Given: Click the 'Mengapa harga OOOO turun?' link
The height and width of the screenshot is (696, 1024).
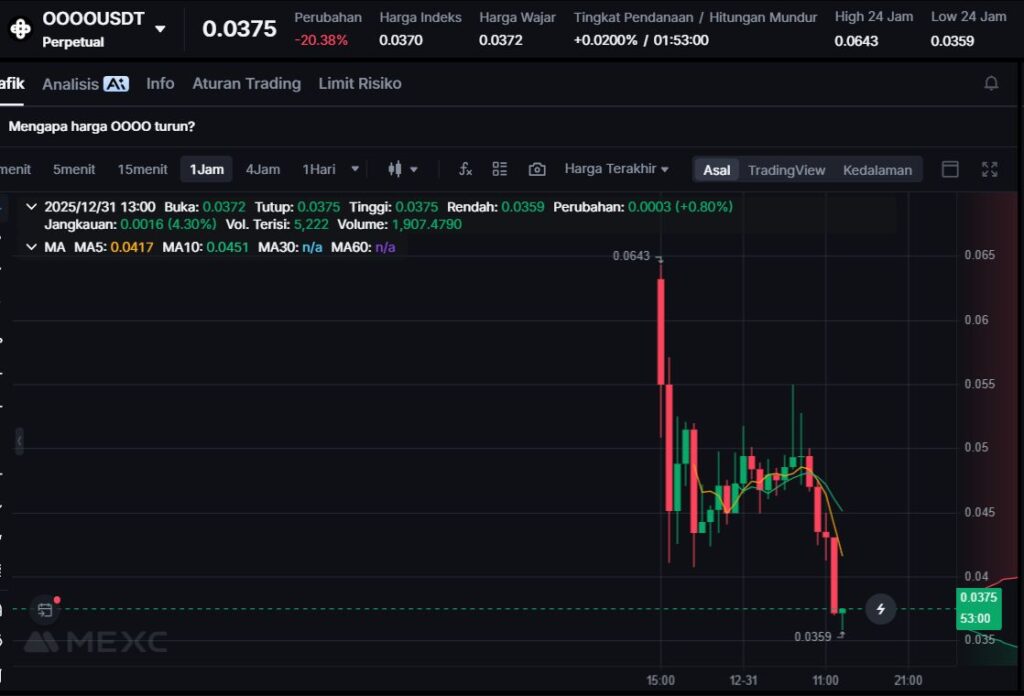Looking at the screenshot, I should (101, 127).
